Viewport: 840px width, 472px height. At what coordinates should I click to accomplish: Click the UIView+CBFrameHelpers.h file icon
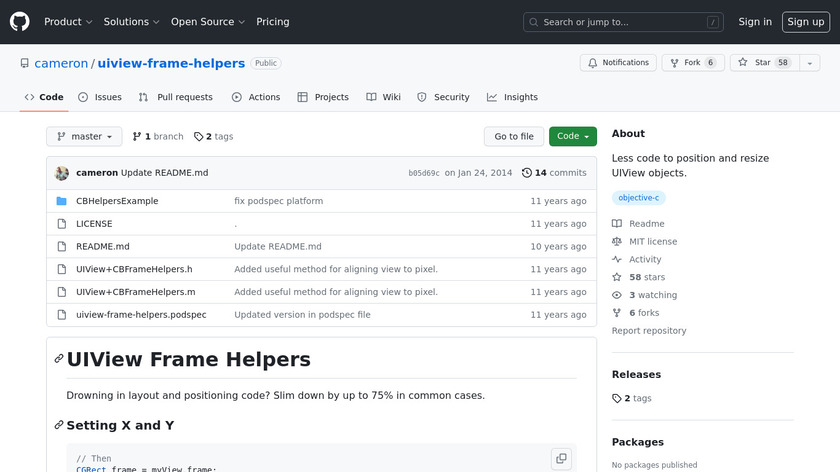coord(62,269)
